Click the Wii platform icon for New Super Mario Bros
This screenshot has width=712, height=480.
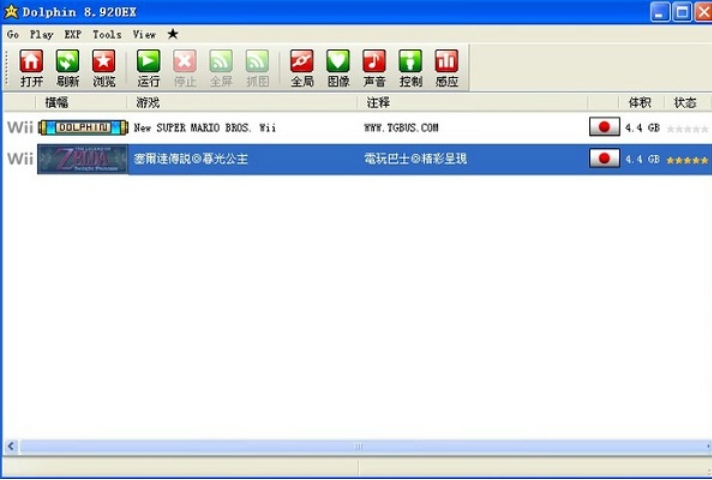click(20, 128)
